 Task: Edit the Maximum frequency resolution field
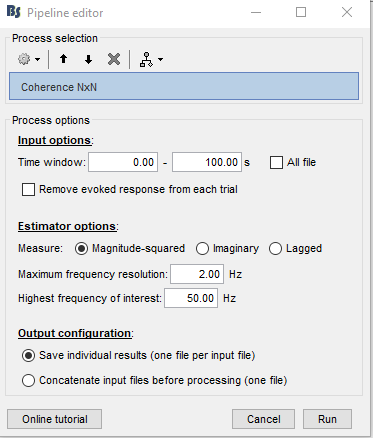click(197, 274)
